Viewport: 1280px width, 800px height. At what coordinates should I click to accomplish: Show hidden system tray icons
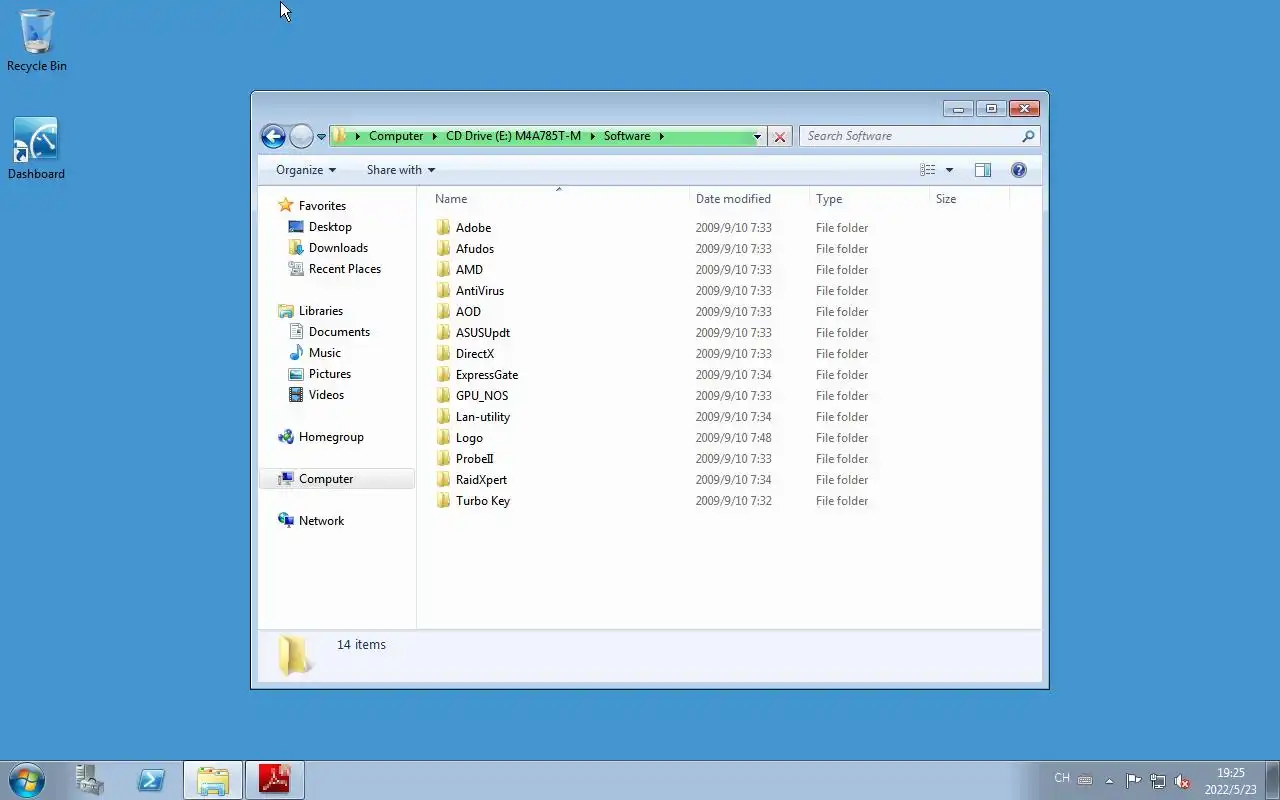[1109, 781]
